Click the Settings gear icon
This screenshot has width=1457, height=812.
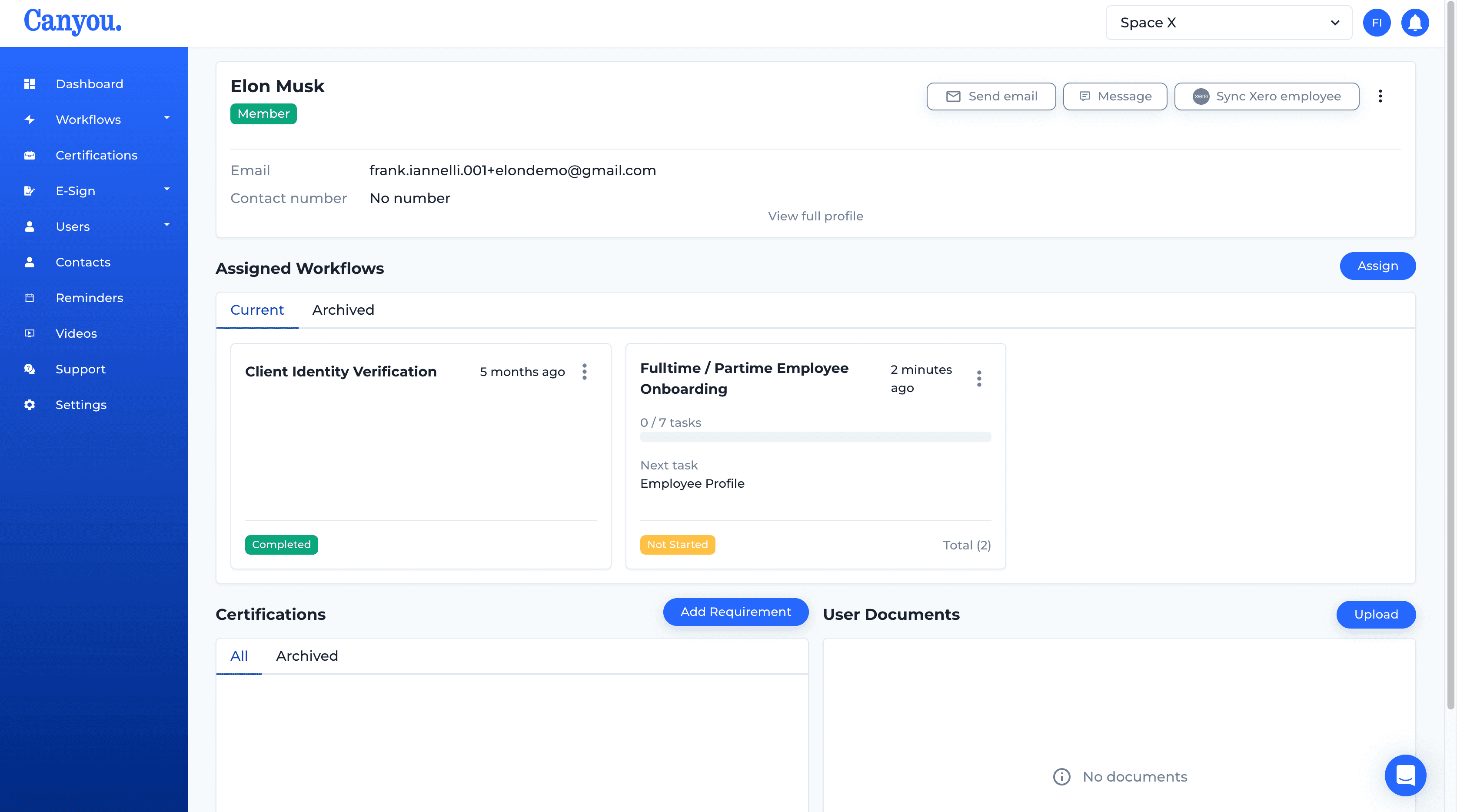pyautogui.click(x=30, y=404)
